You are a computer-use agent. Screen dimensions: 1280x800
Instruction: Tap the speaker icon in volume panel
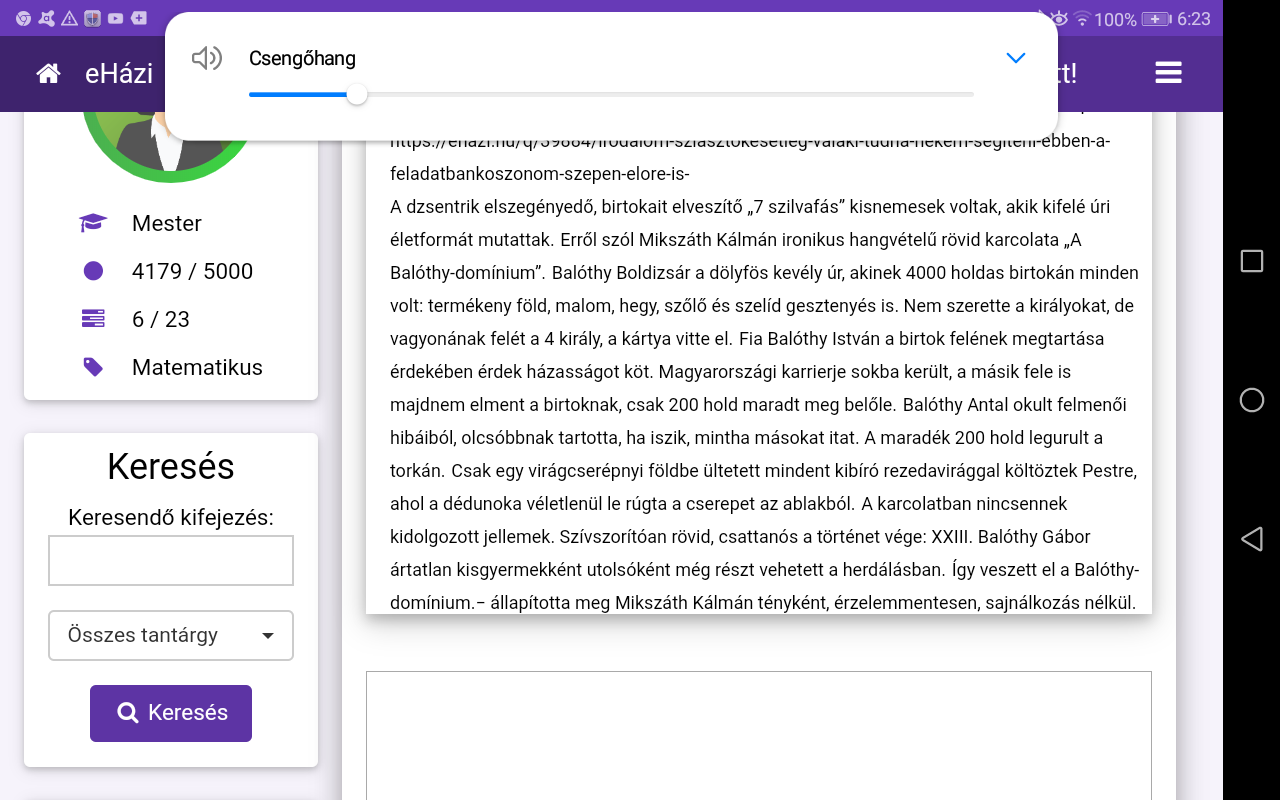tap(206, 59)
